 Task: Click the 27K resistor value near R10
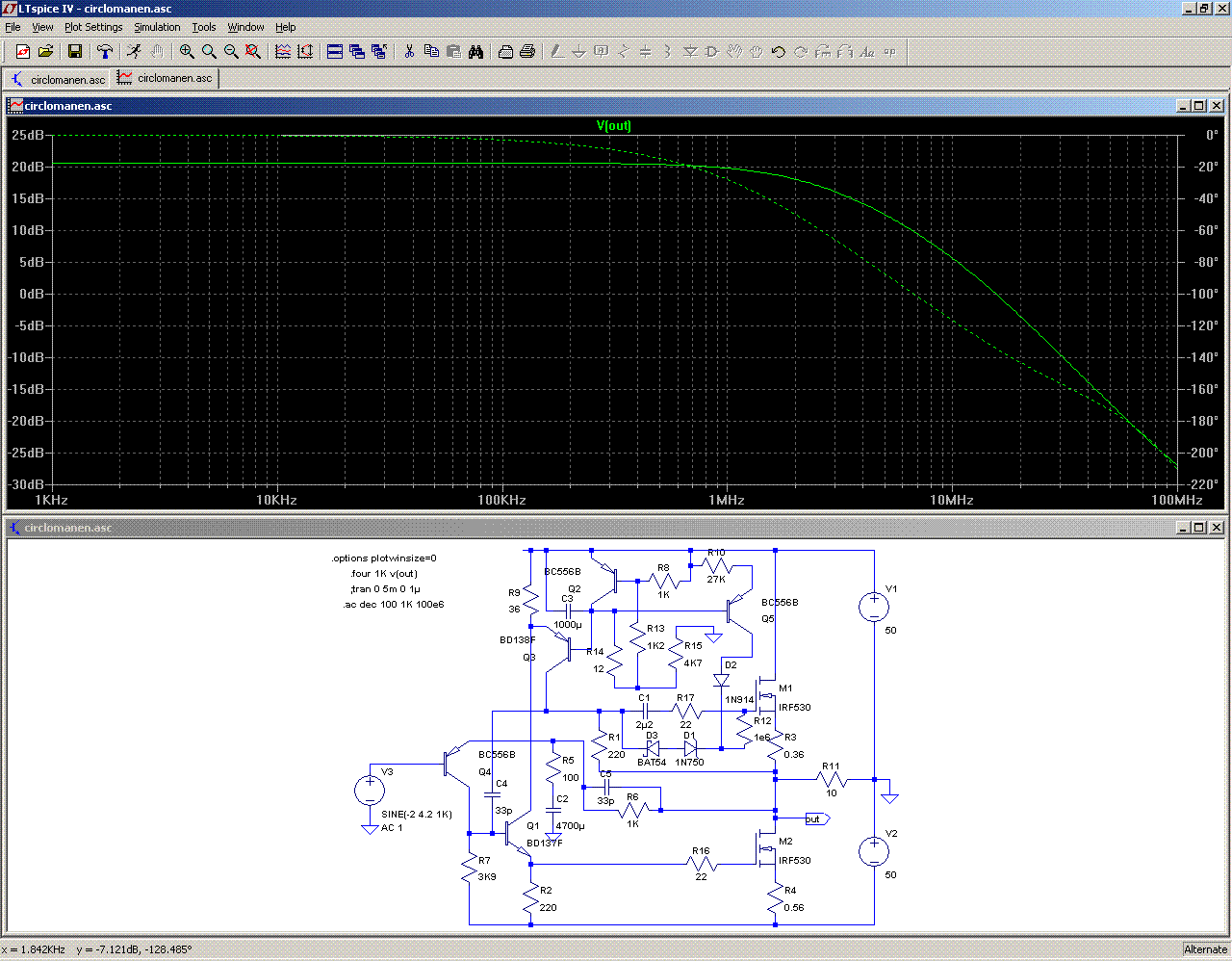[716, 580]
